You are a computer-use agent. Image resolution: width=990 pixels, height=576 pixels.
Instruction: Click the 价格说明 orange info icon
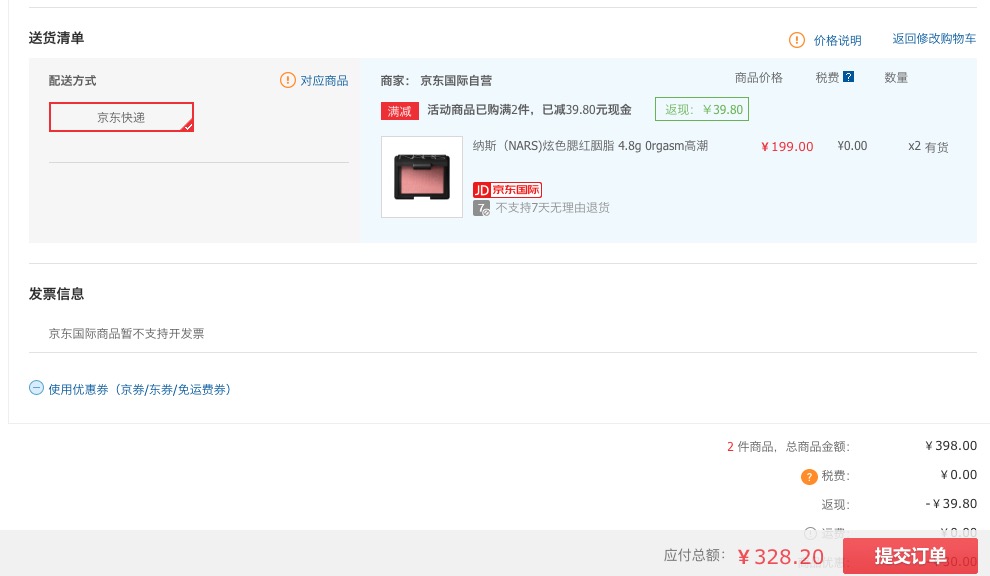(797, 40)
